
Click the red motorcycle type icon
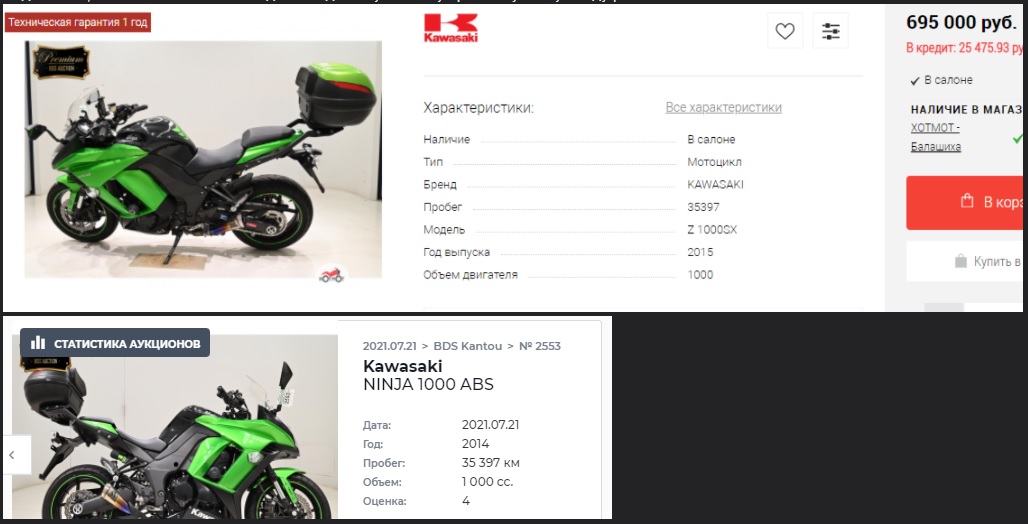click(331, 275)
